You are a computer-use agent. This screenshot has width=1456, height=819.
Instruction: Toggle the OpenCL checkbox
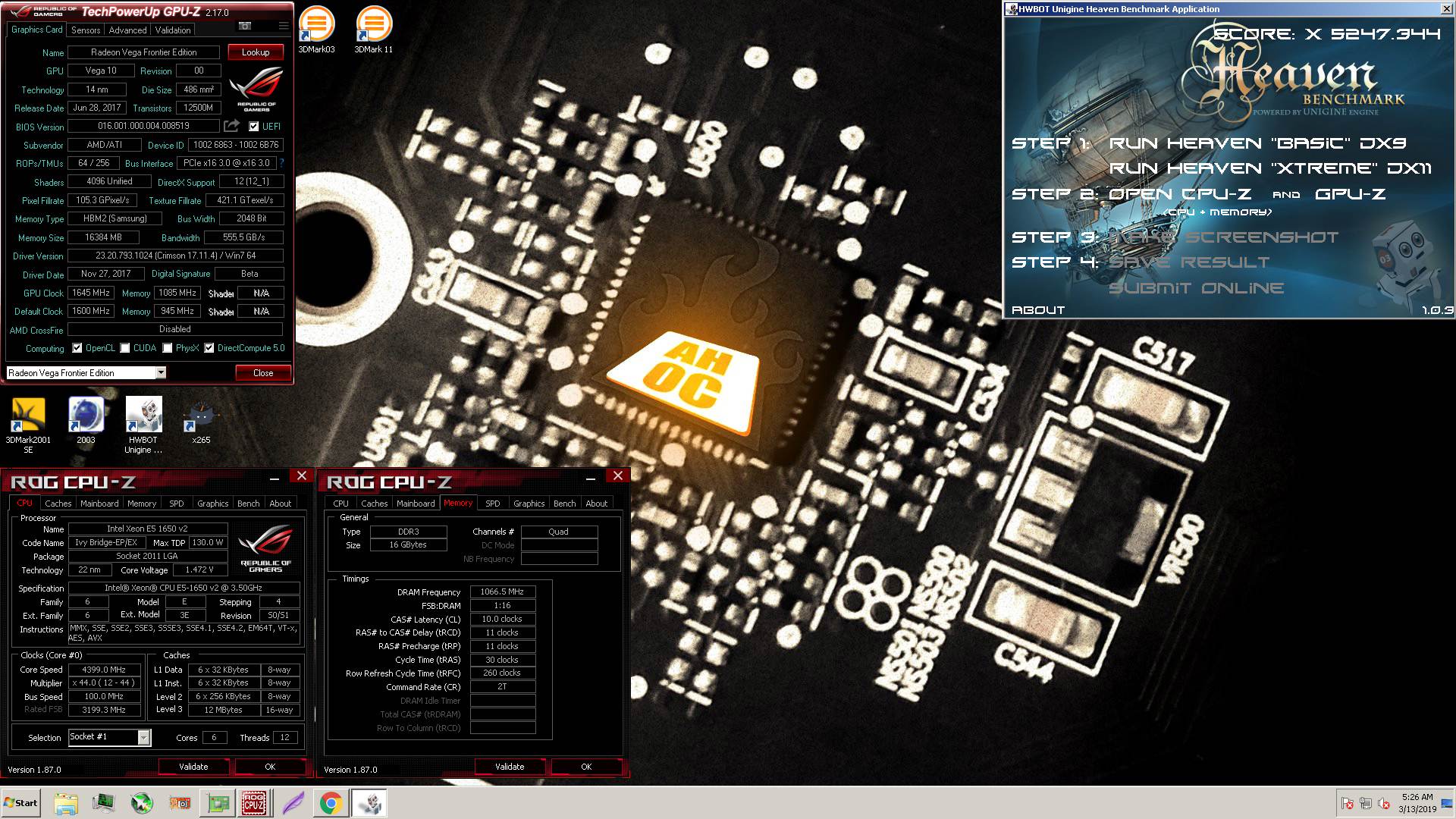click(77, 348)
